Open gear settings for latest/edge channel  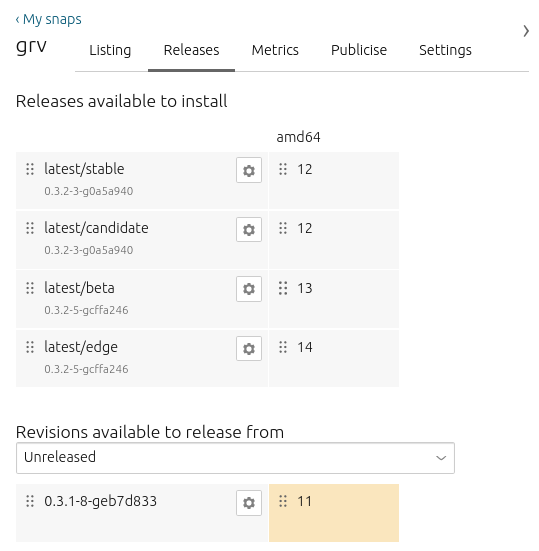[249, 348]
